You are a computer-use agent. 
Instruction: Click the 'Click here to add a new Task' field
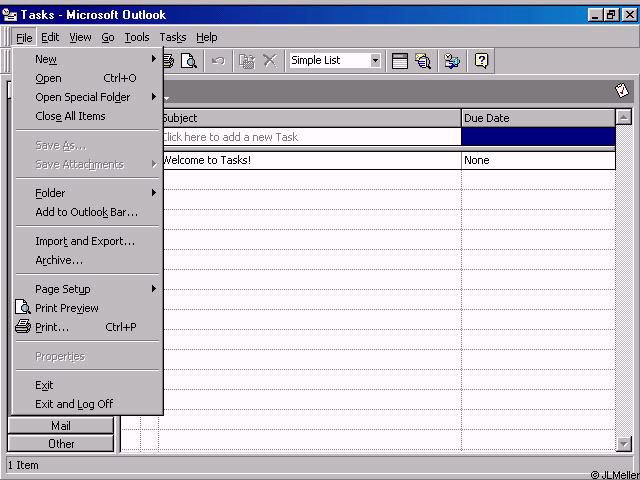coord(310,137)
